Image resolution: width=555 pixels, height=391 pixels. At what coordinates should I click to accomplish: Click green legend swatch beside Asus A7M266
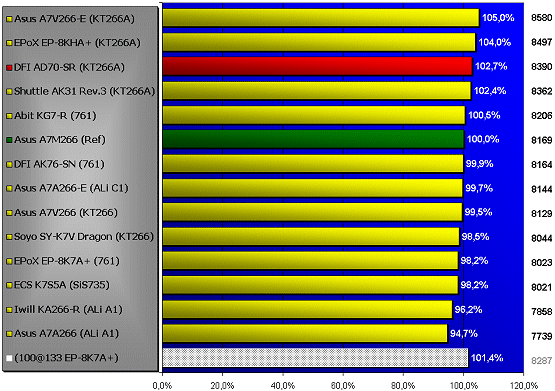9,140
